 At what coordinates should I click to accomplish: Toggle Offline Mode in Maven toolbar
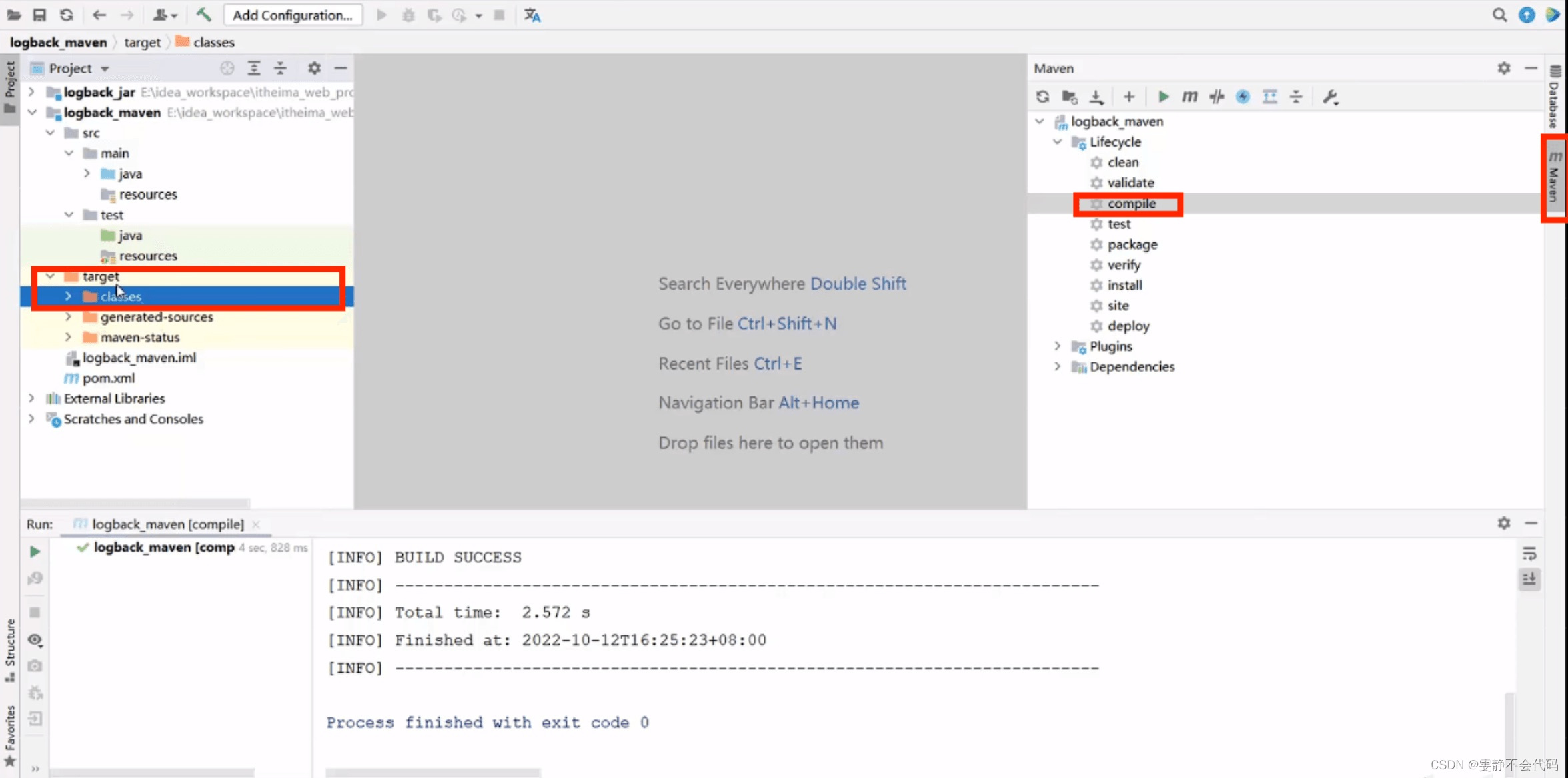tap(1217, 97)
